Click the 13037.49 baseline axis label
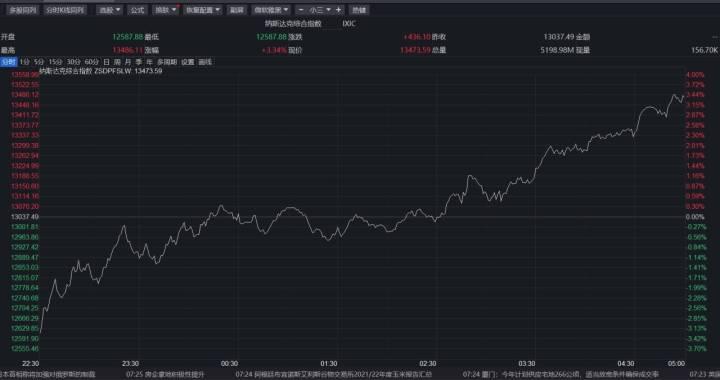The image size is (720, 380). point(25,217)
